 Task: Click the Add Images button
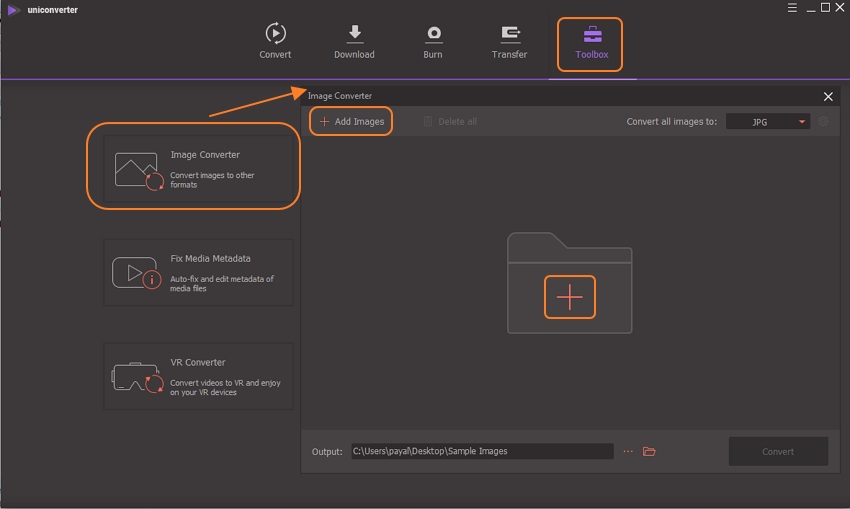[x=351, y=121]
